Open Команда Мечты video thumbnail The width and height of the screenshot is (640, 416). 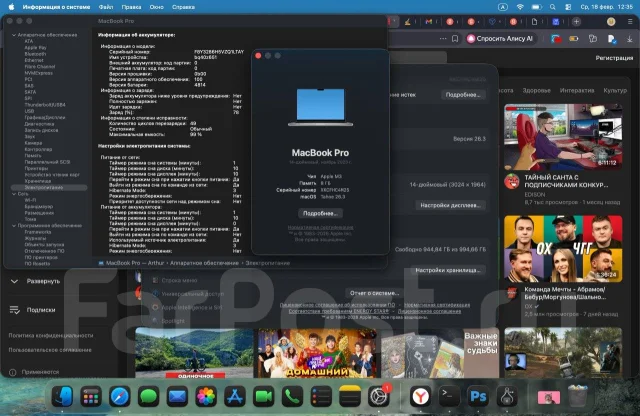(563, 249)
